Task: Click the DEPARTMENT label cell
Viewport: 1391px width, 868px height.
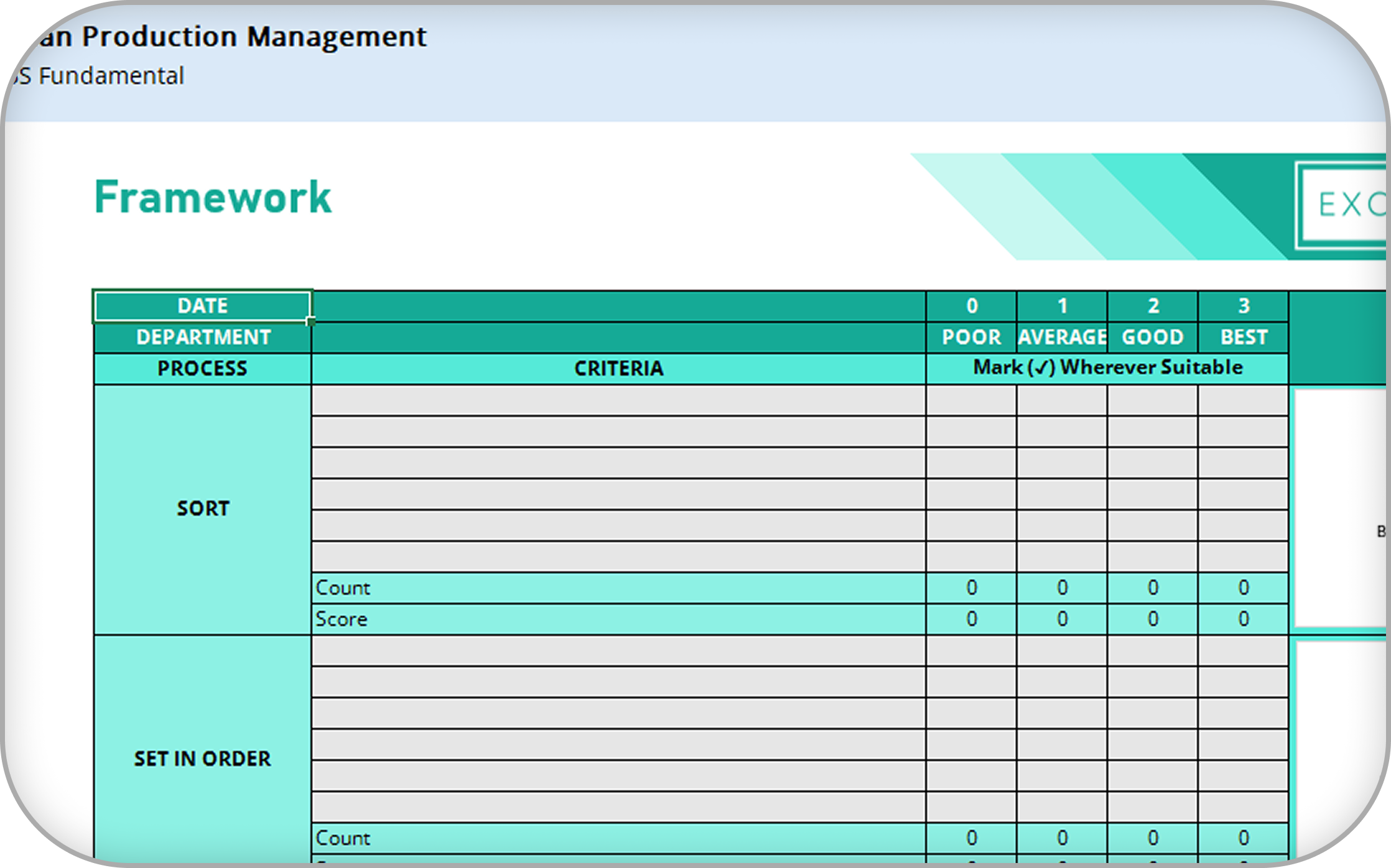Action: pyautogui.click(x=202, y=337)
